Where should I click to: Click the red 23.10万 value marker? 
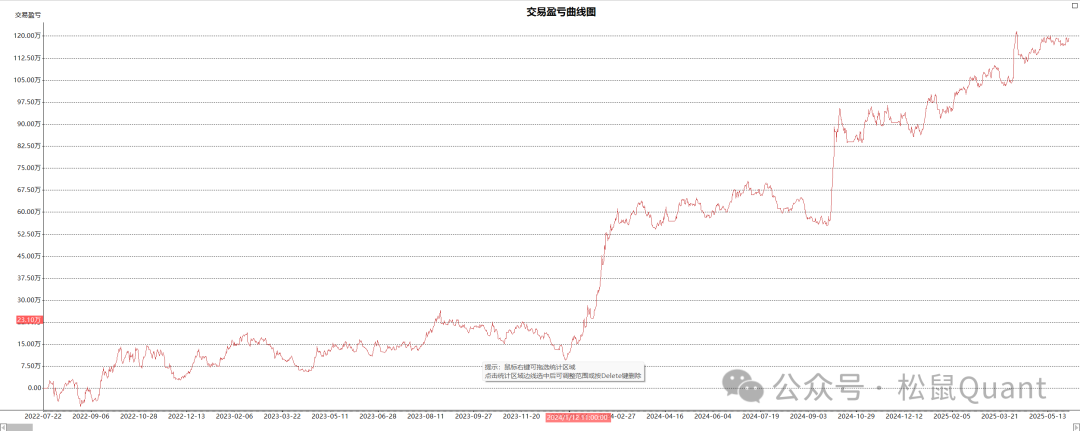28,320
